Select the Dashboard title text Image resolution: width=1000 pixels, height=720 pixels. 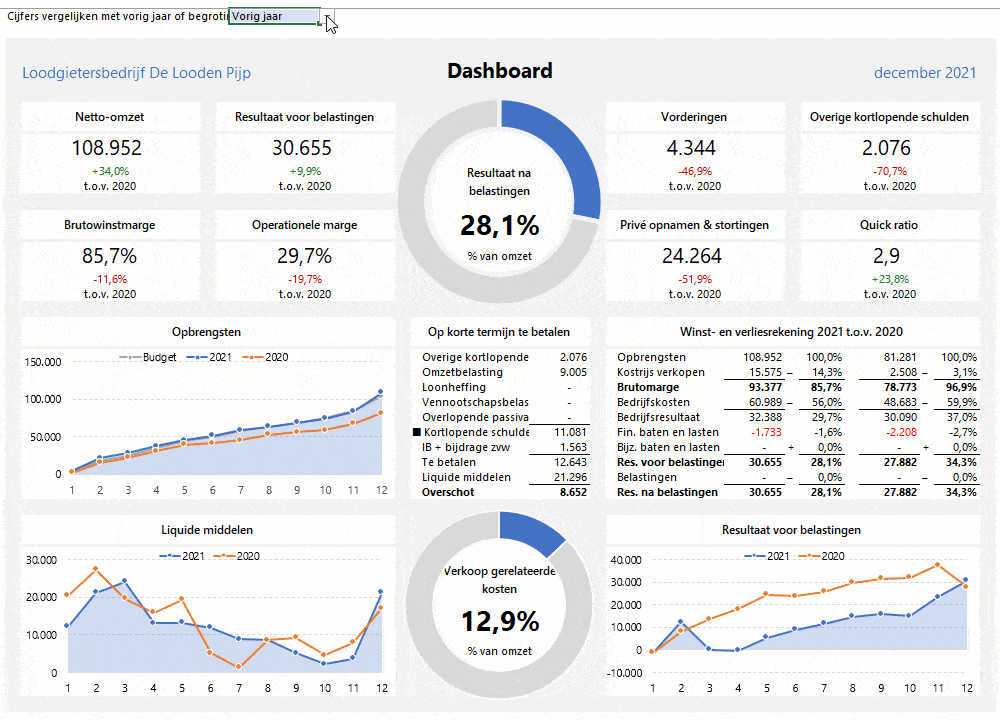click(x=500, y=71)
